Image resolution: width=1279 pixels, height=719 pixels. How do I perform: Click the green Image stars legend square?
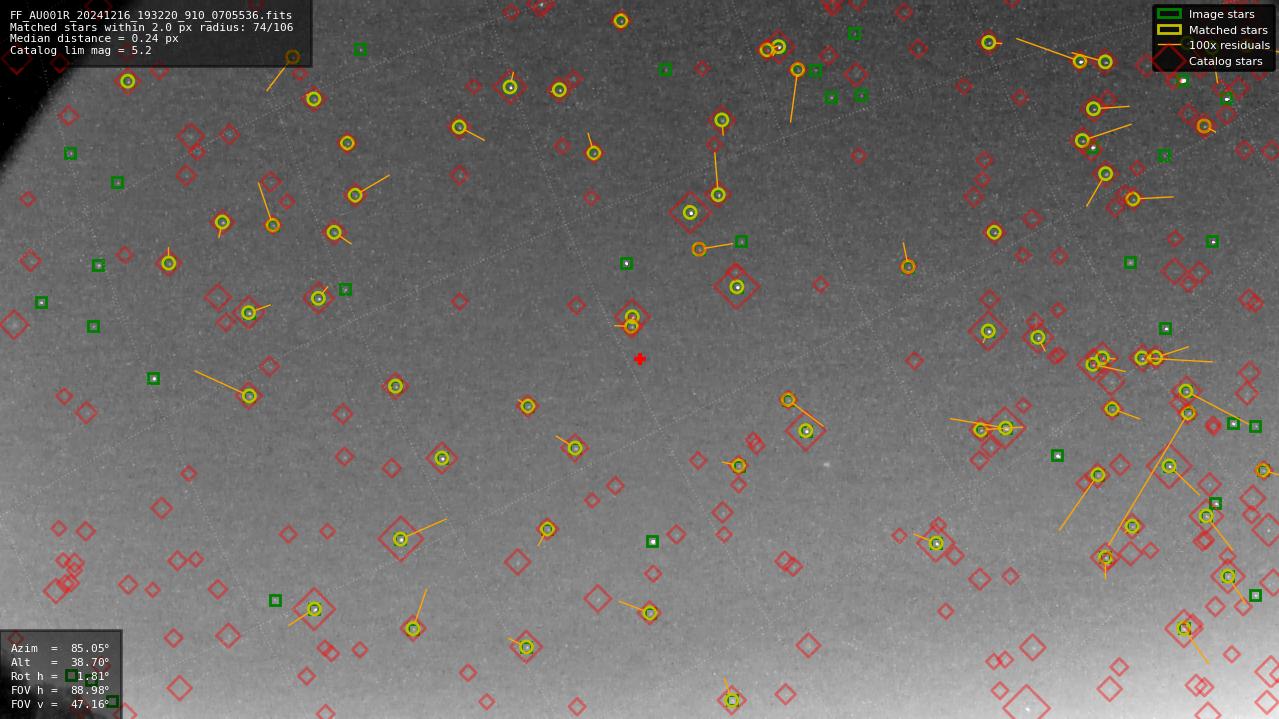click(1169, 14)
